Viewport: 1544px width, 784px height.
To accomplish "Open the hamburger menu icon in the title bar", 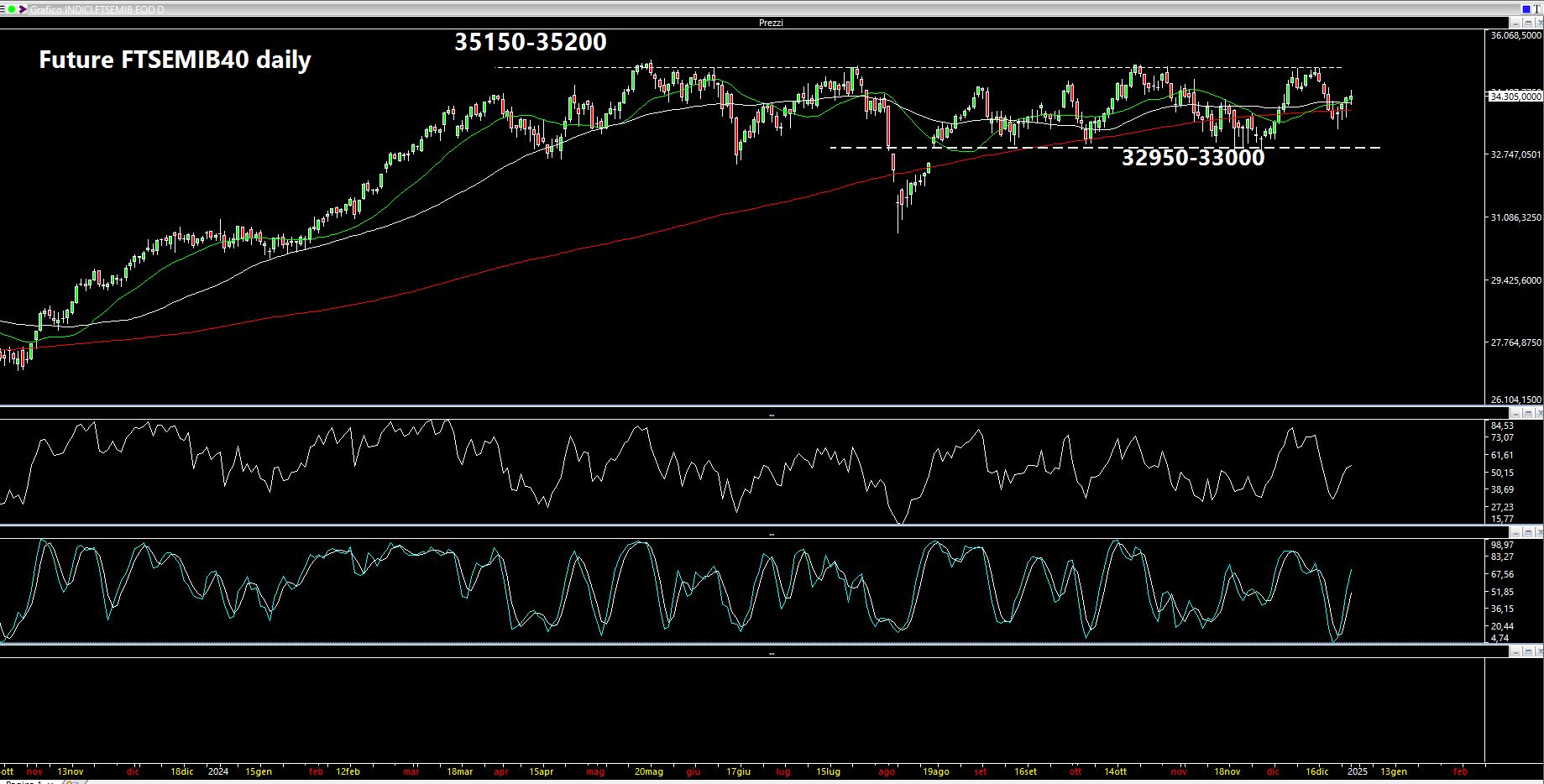I will [3, 9].
